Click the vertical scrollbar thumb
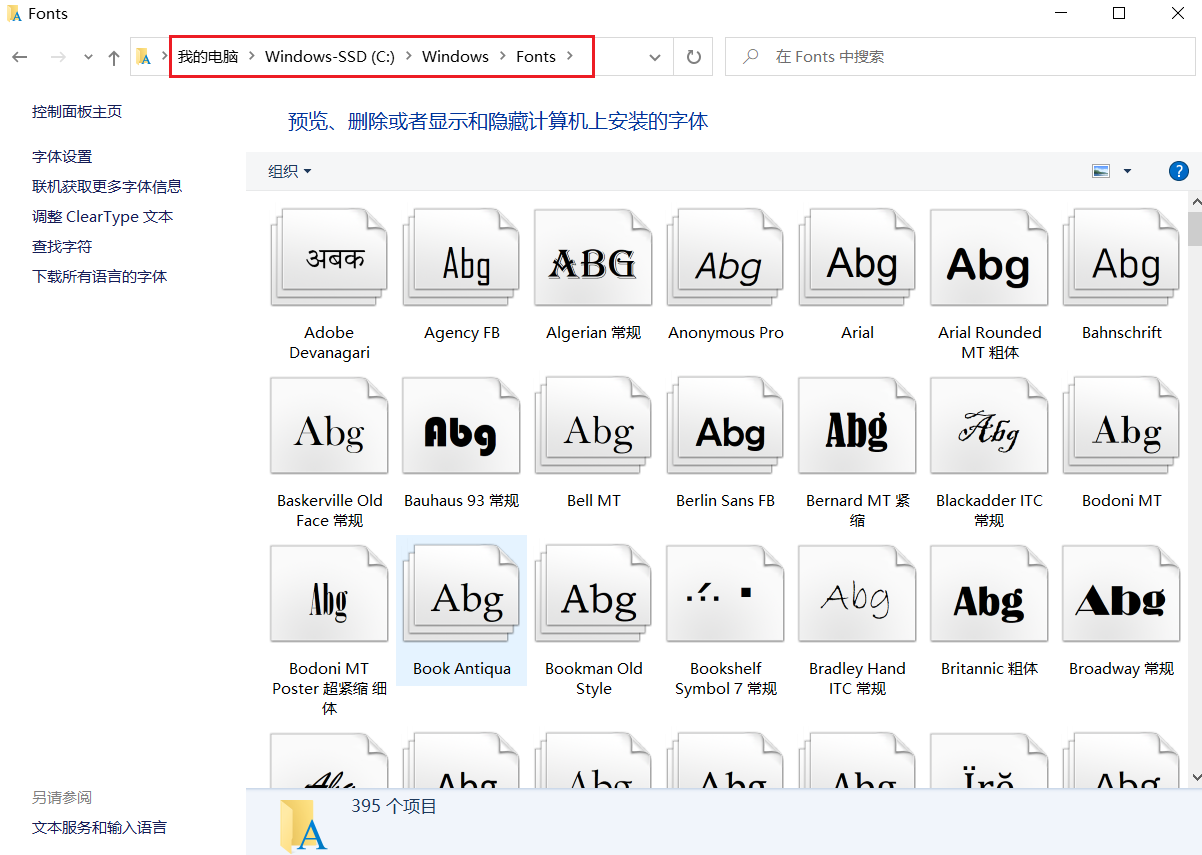This screenshot has width=1202, height=855. pyautogui.click(x=1195, y=228)
